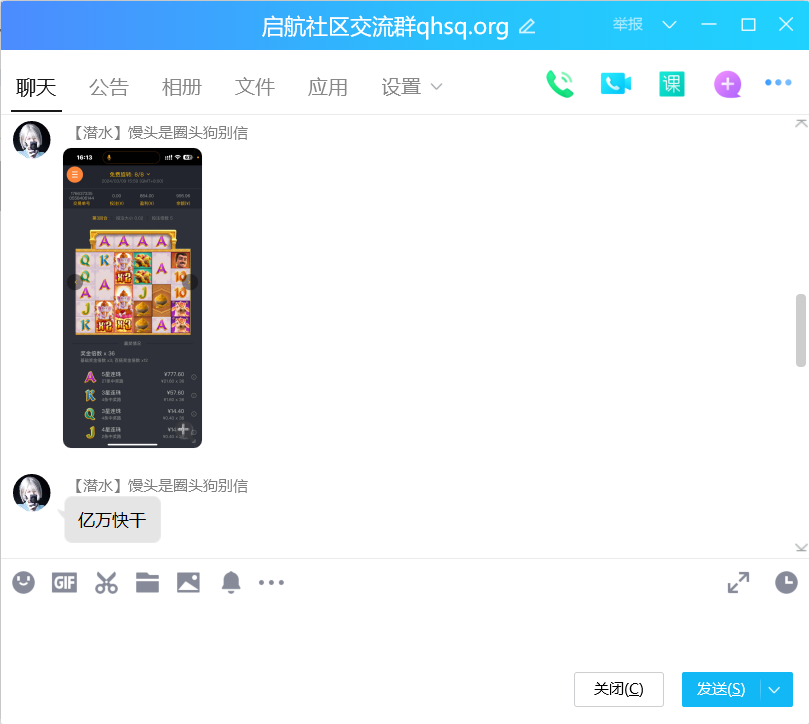The image size is (809, 724).
Task: Minimize the chat window
Action: pos(709,24)
